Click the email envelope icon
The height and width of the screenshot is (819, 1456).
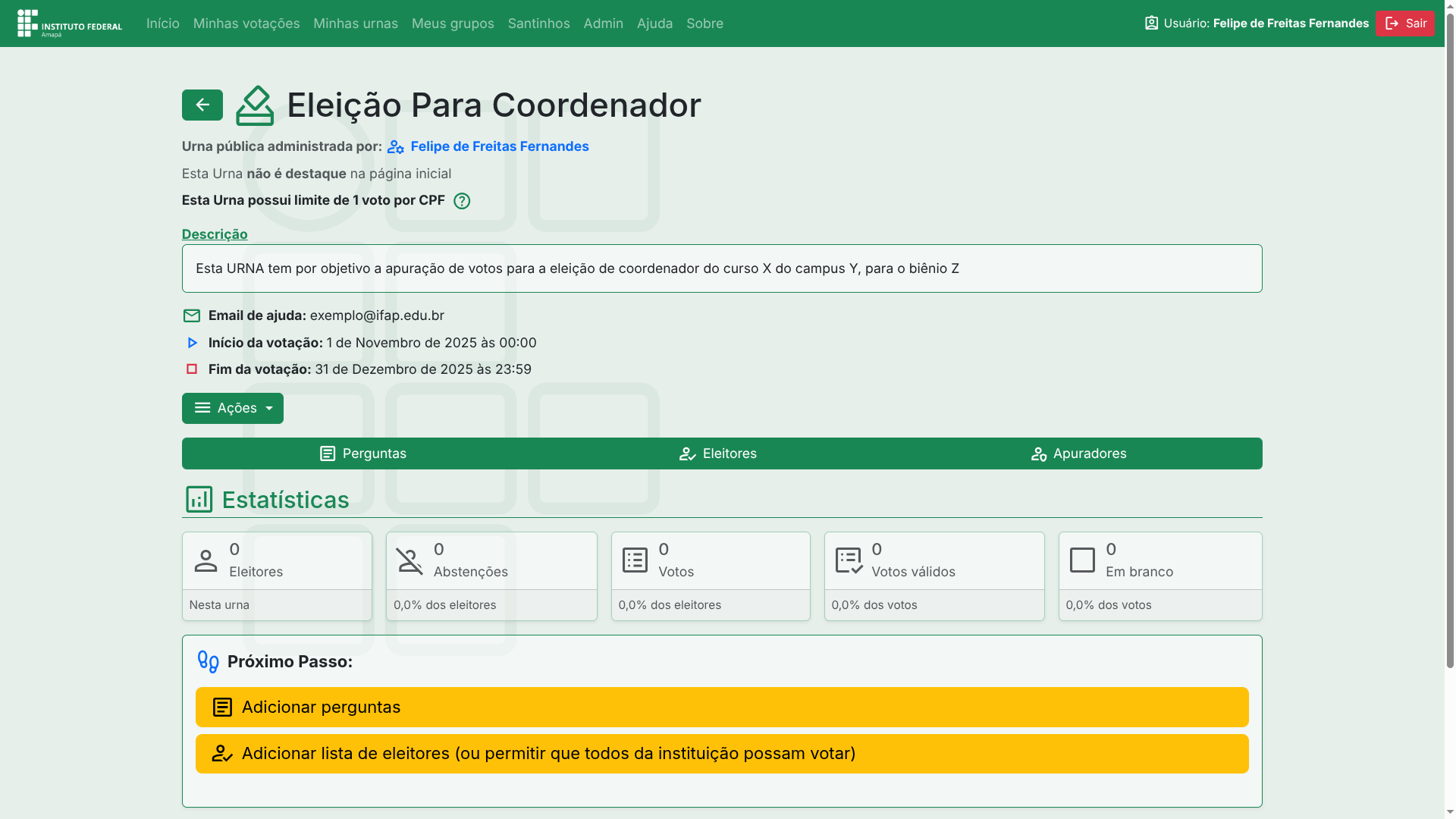[191, 315]
